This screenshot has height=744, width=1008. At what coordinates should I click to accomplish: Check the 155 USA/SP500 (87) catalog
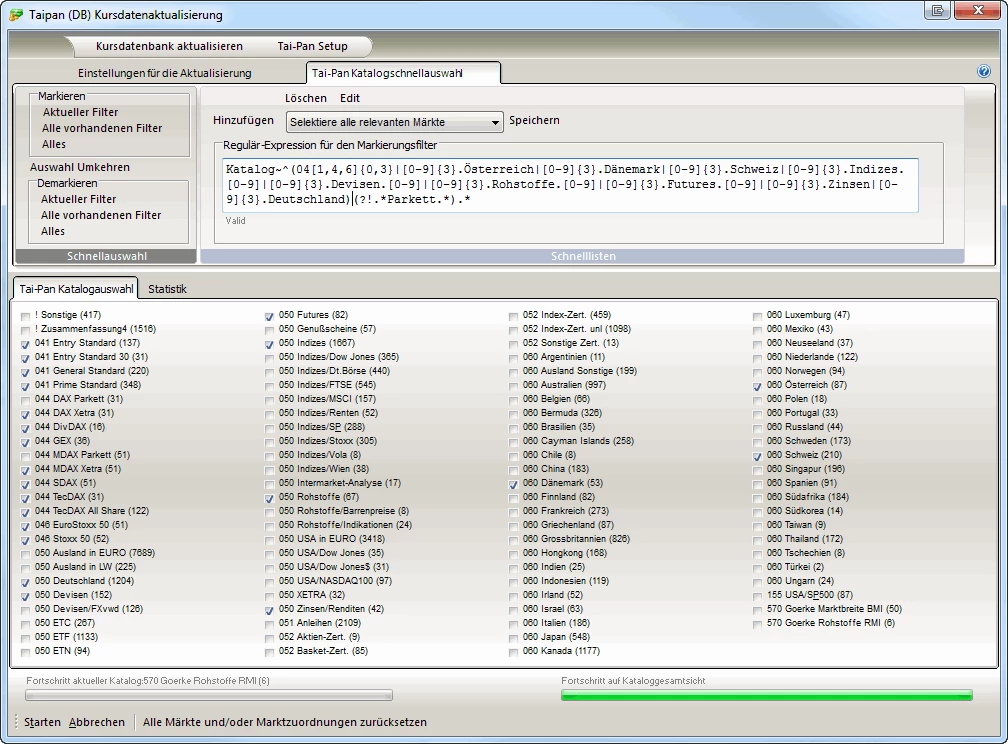click(759, 595)
